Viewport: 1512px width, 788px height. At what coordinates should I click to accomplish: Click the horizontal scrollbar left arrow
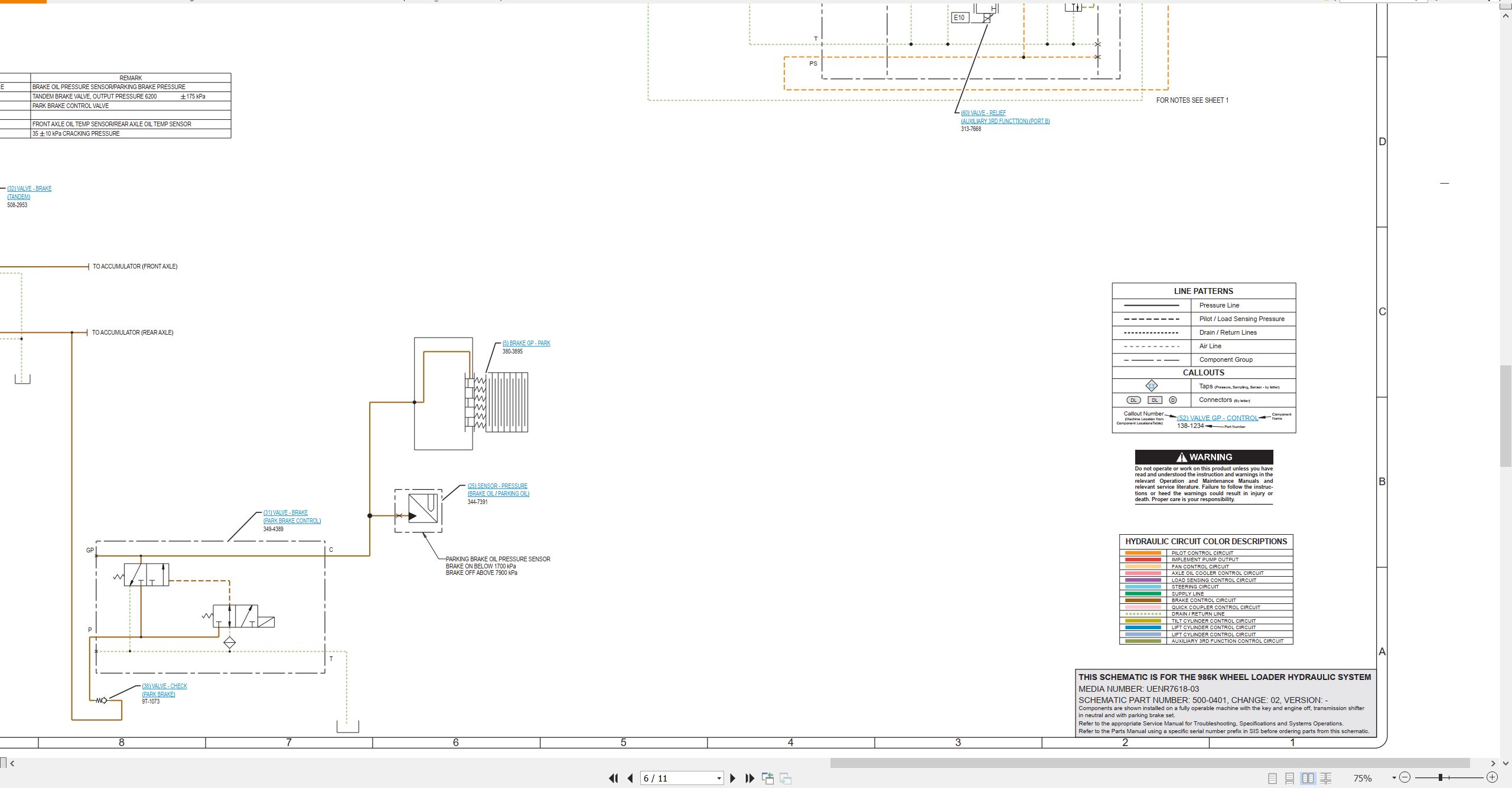tap(12, 763)
